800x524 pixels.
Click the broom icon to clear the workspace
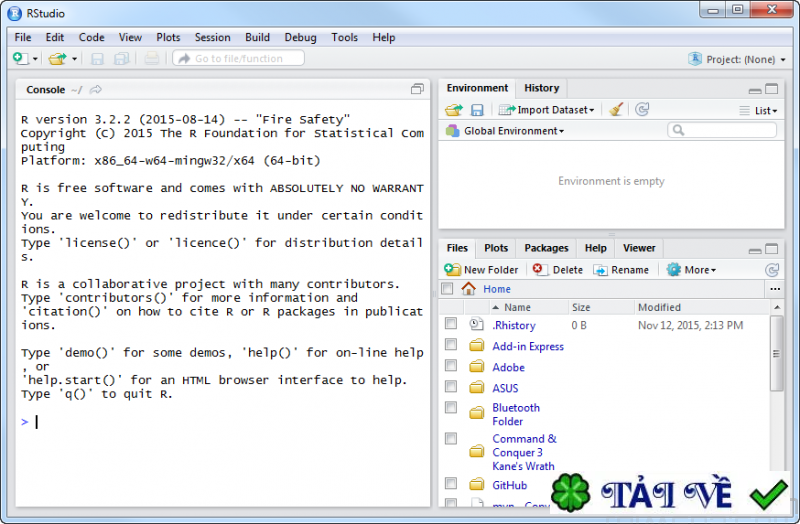[x=616, y=110]
